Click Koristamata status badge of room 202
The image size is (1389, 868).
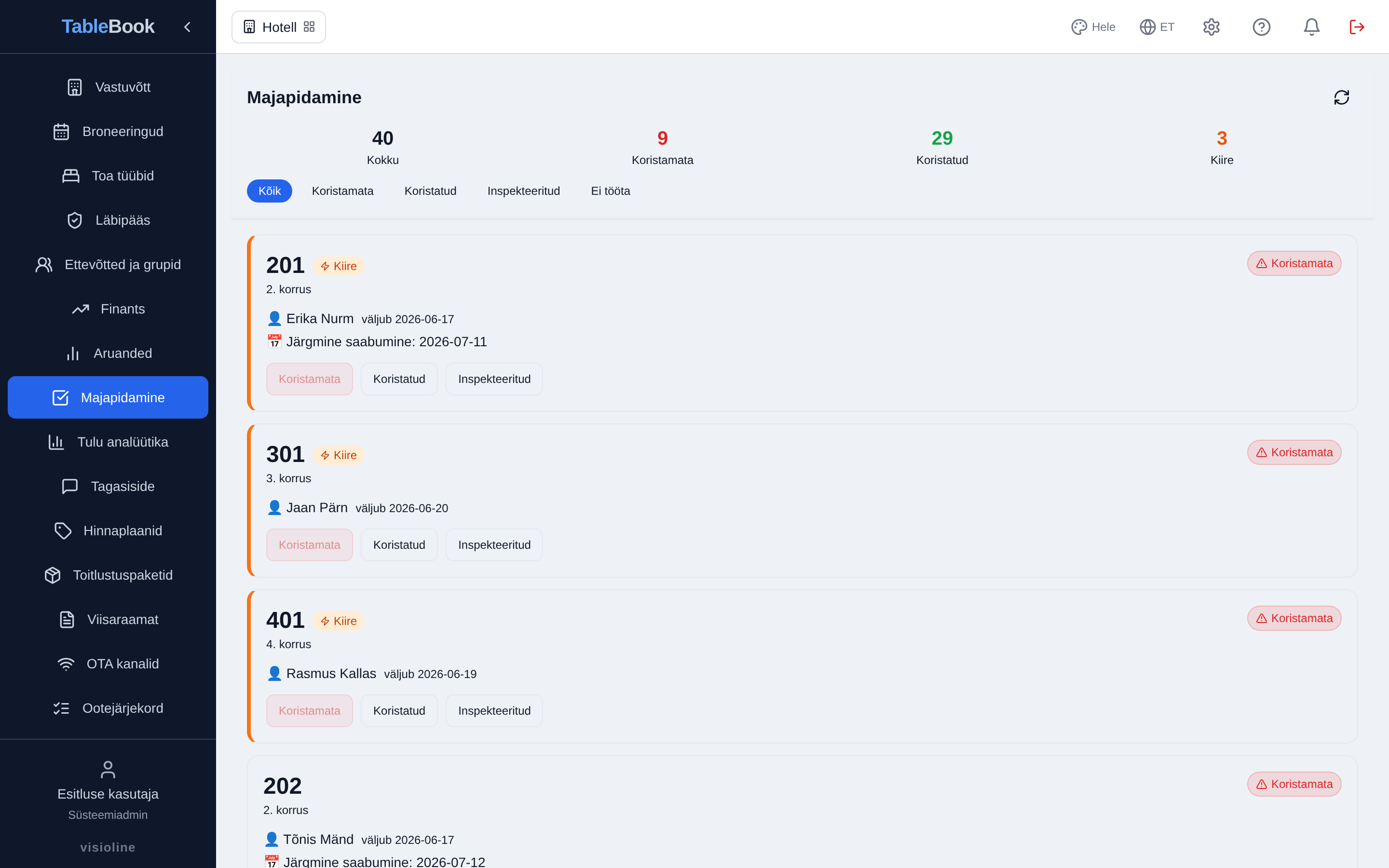(x=1294, y=784)
